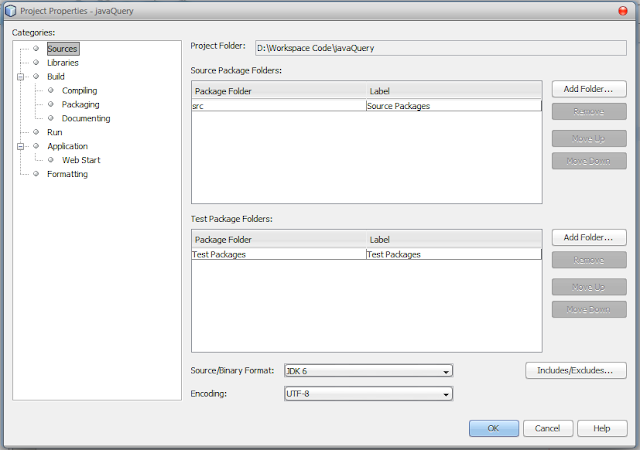Open the Encoding UTF-8 dropdown
Screen dimensions: 640x450
[368, 394]
